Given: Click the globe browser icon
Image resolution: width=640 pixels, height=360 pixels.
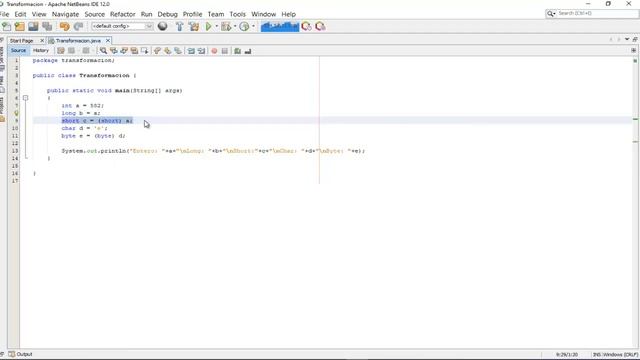Looking at the screenshot, I should (x=162, y=27).
